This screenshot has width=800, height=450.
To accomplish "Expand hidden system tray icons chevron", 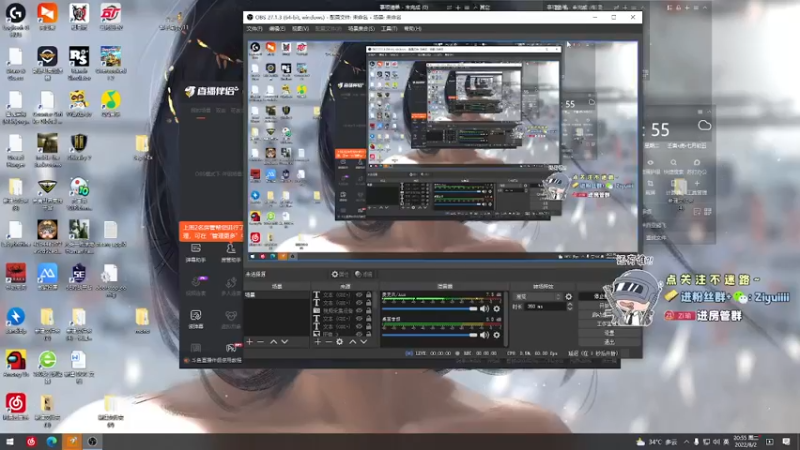I will [x=686, y=442].
